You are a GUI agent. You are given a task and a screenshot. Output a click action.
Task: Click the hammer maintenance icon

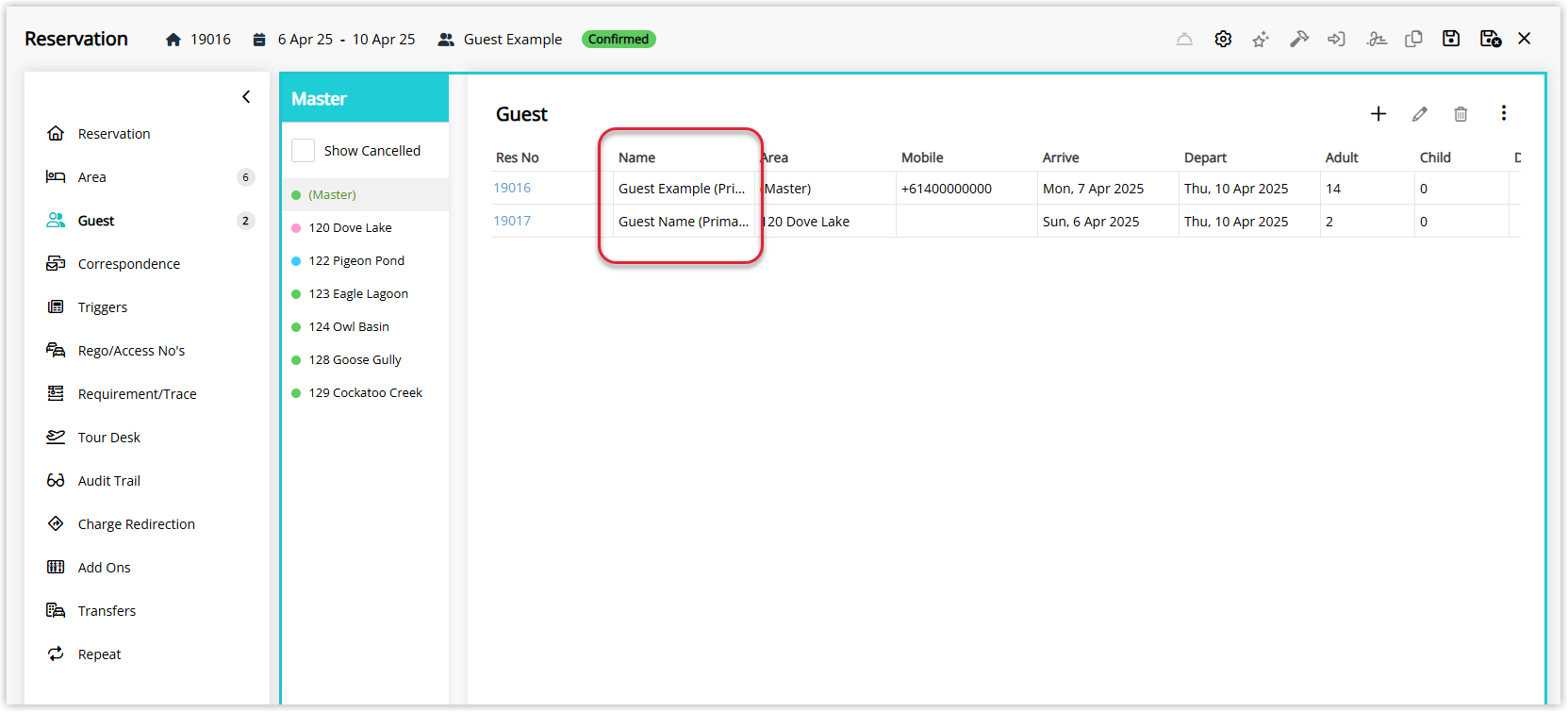click(x=1299, y=39)
